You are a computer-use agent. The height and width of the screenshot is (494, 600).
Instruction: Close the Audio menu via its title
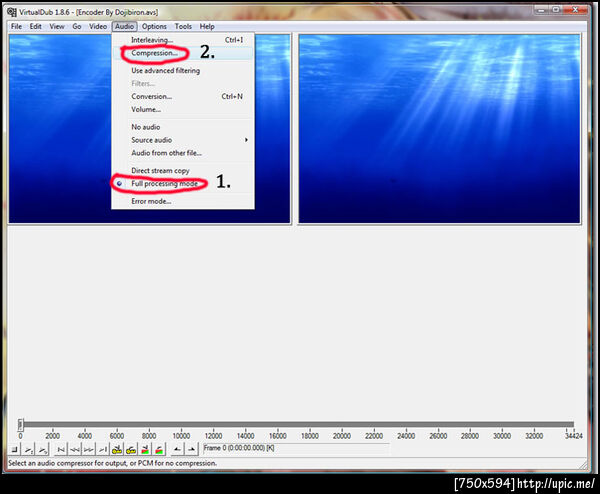124,26
